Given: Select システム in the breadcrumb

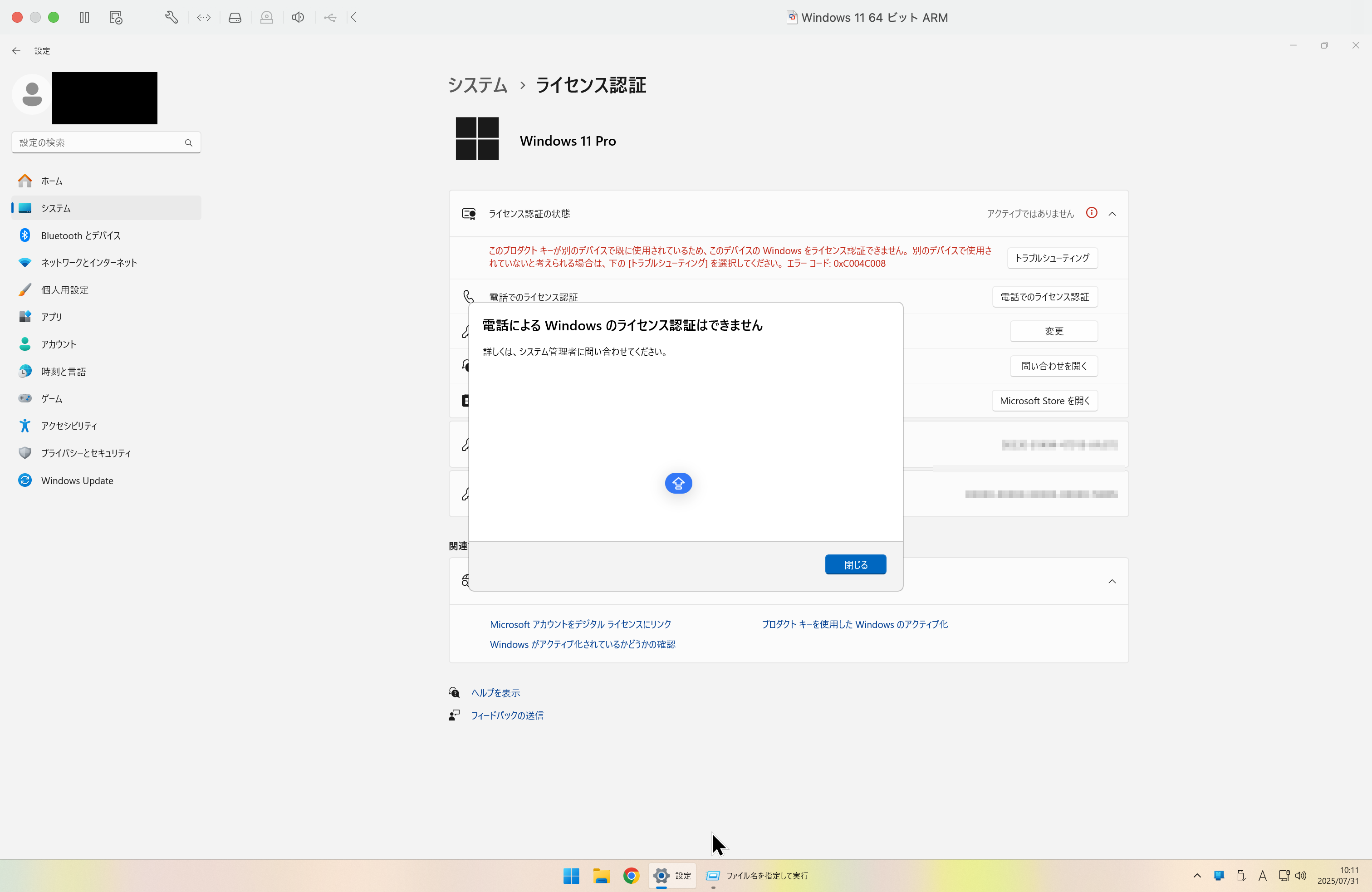Looking at the screenshot, I should [x=477, y=85].
